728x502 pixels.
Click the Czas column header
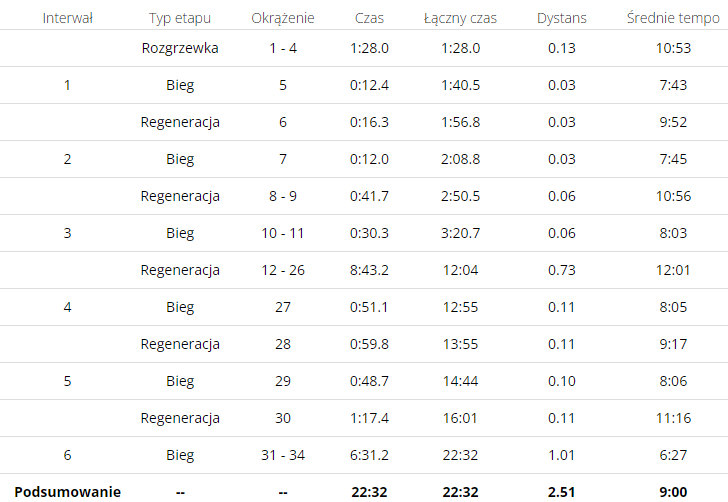click(x=369, y=18)
